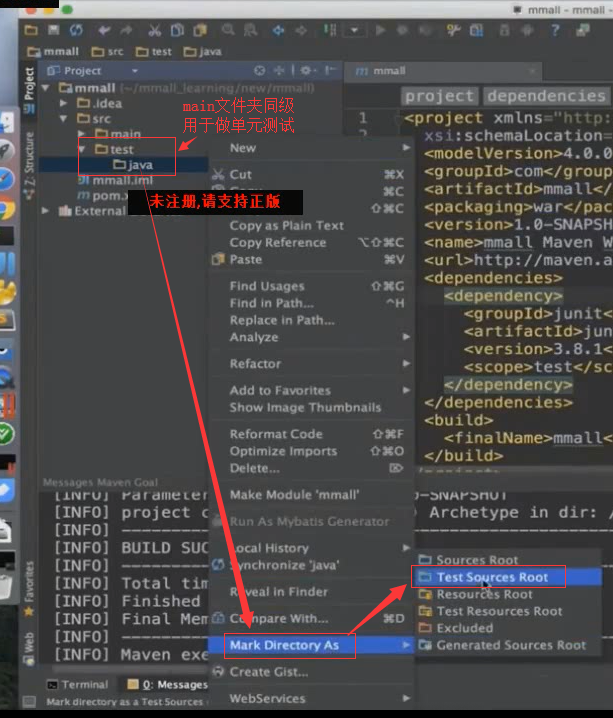Choose Find Usages from context menu
This screenshot has height=718, width=613.
pos(311,286)
